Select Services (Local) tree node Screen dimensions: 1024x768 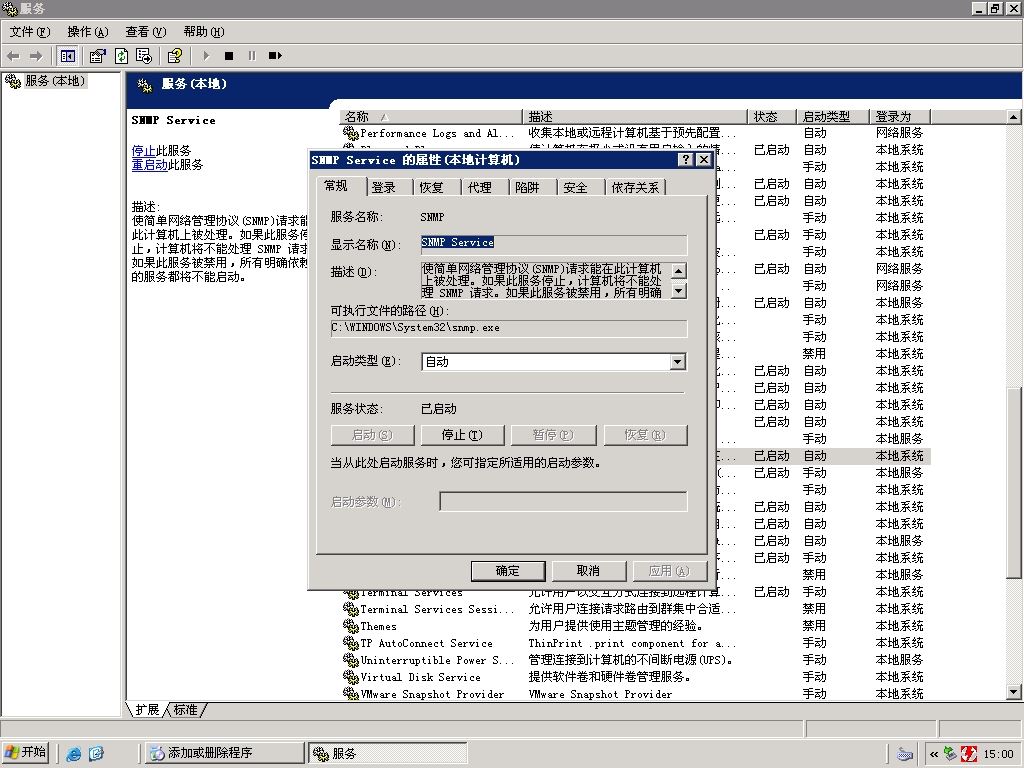click(x=55, y=81)
